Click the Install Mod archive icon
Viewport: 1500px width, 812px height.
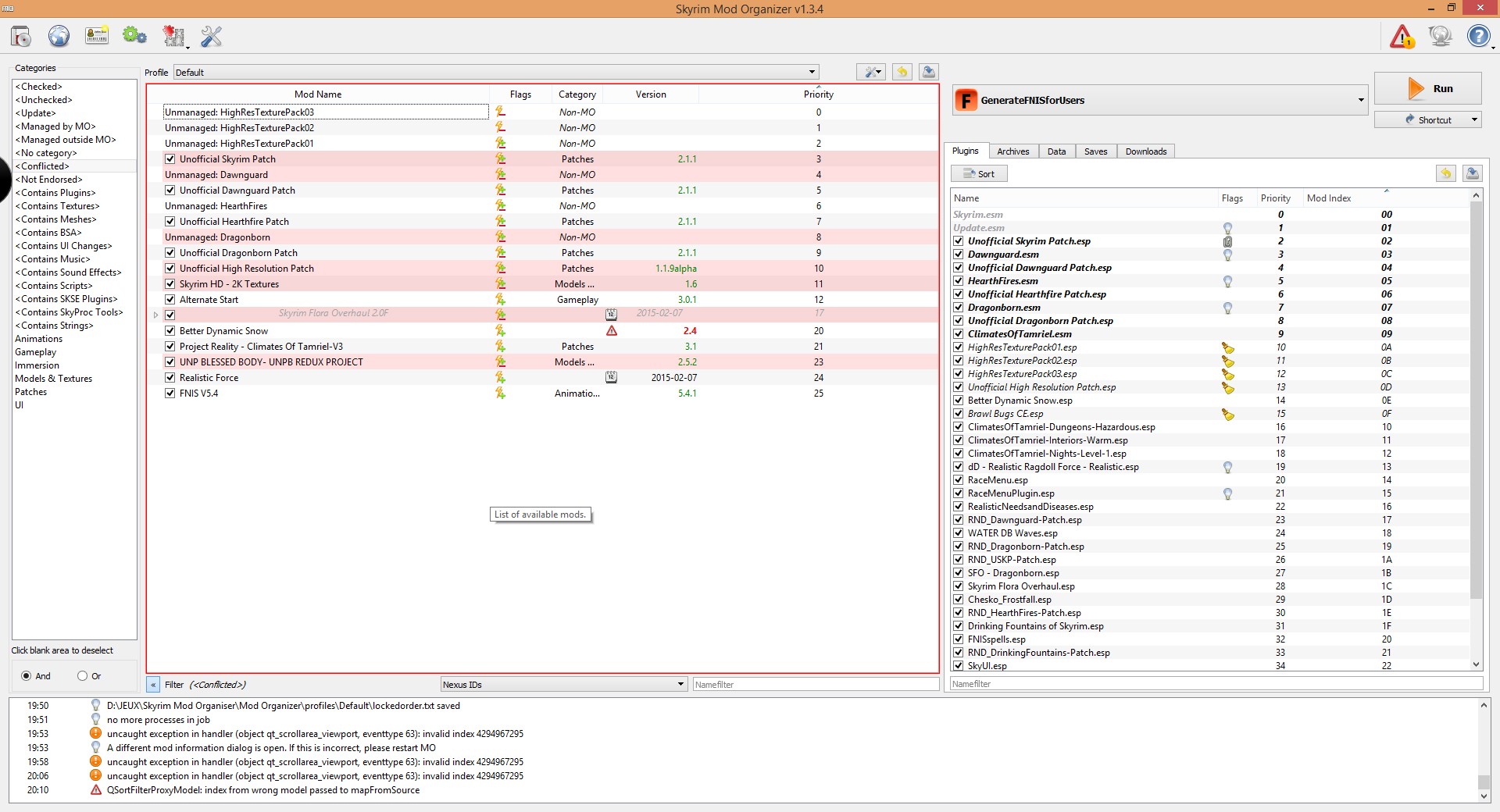point(21,36)
